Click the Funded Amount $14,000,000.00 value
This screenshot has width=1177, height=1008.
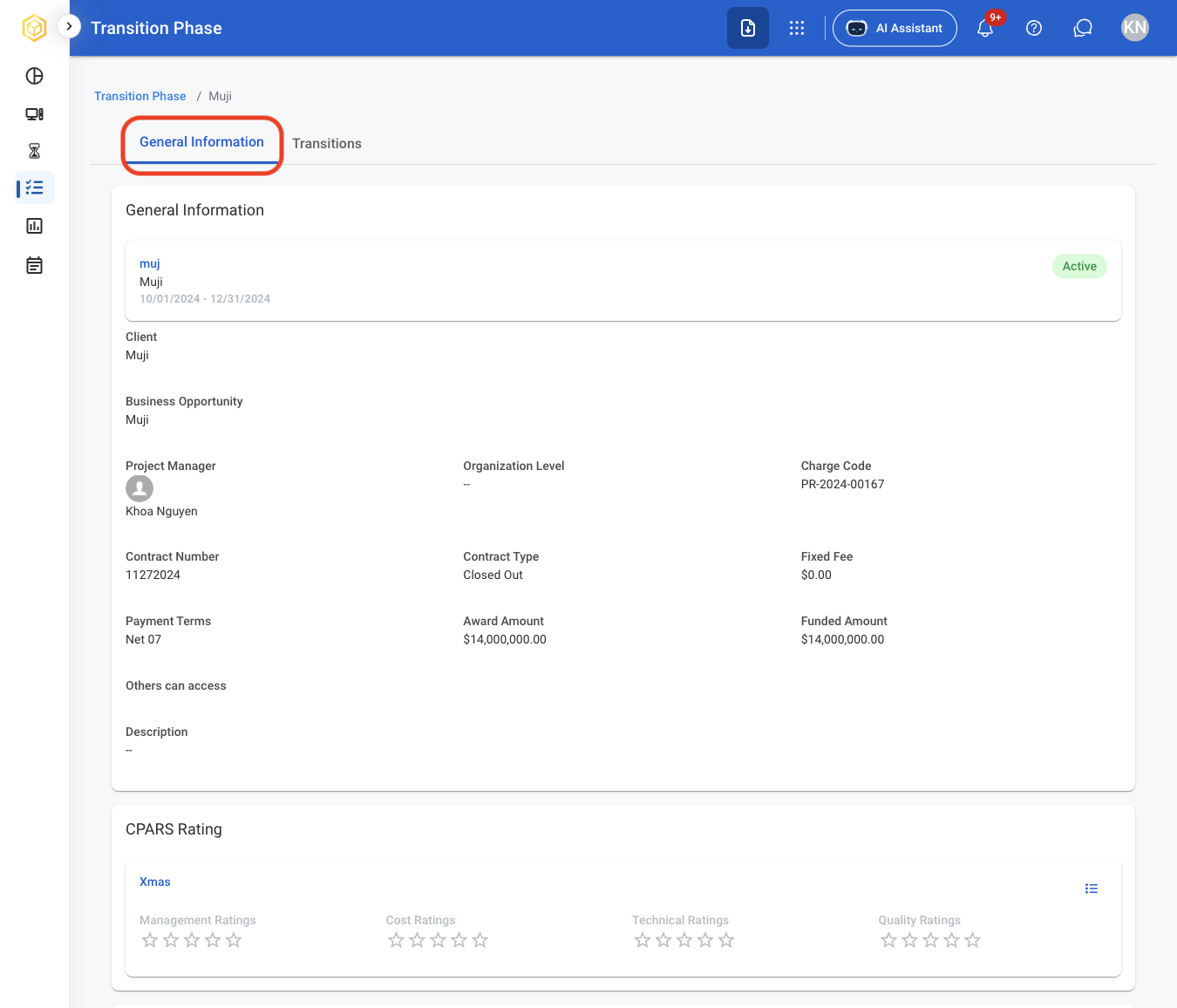pos(842,639)
